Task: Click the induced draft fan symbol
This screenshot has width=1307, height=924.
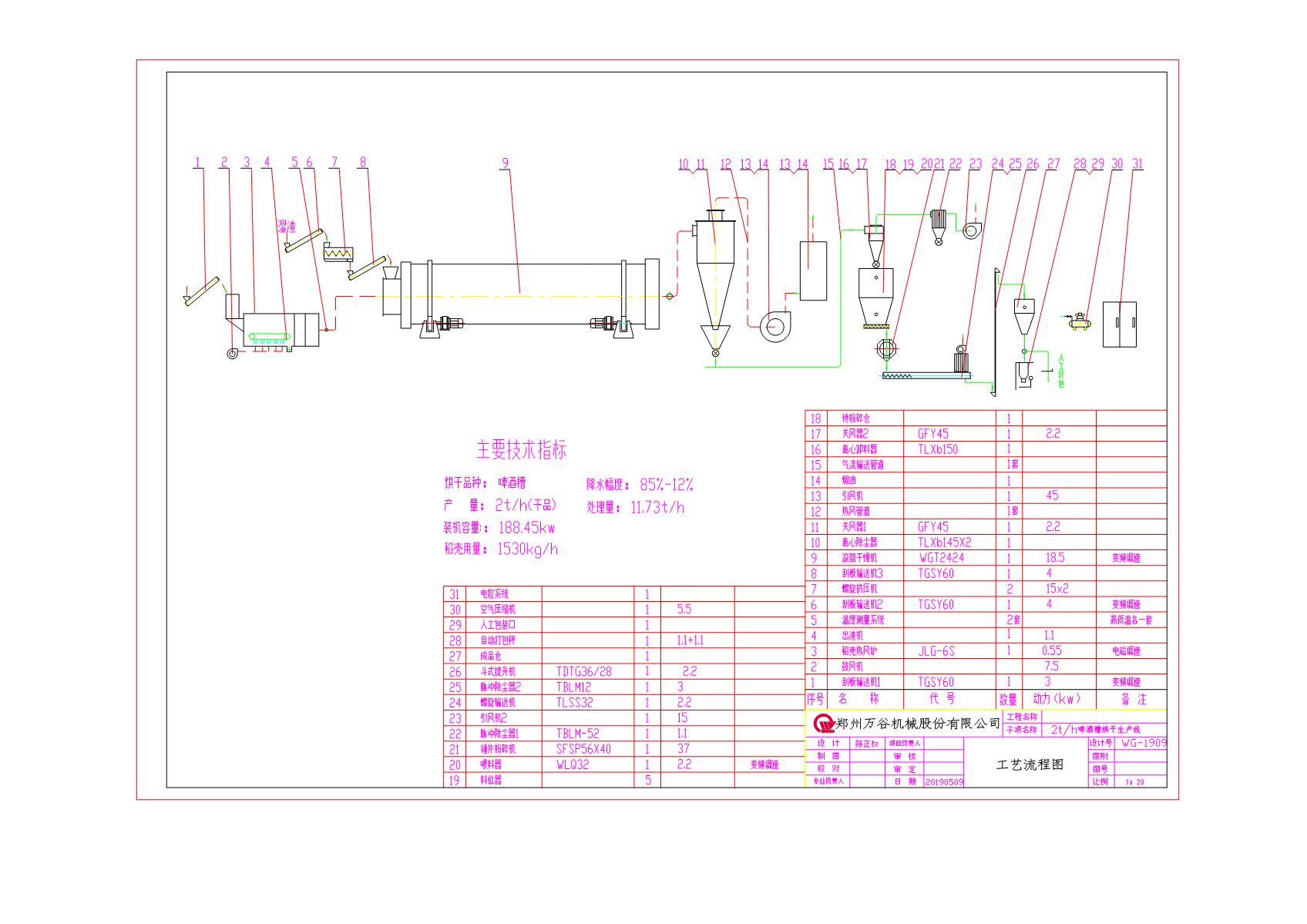Action: [773, 326]
